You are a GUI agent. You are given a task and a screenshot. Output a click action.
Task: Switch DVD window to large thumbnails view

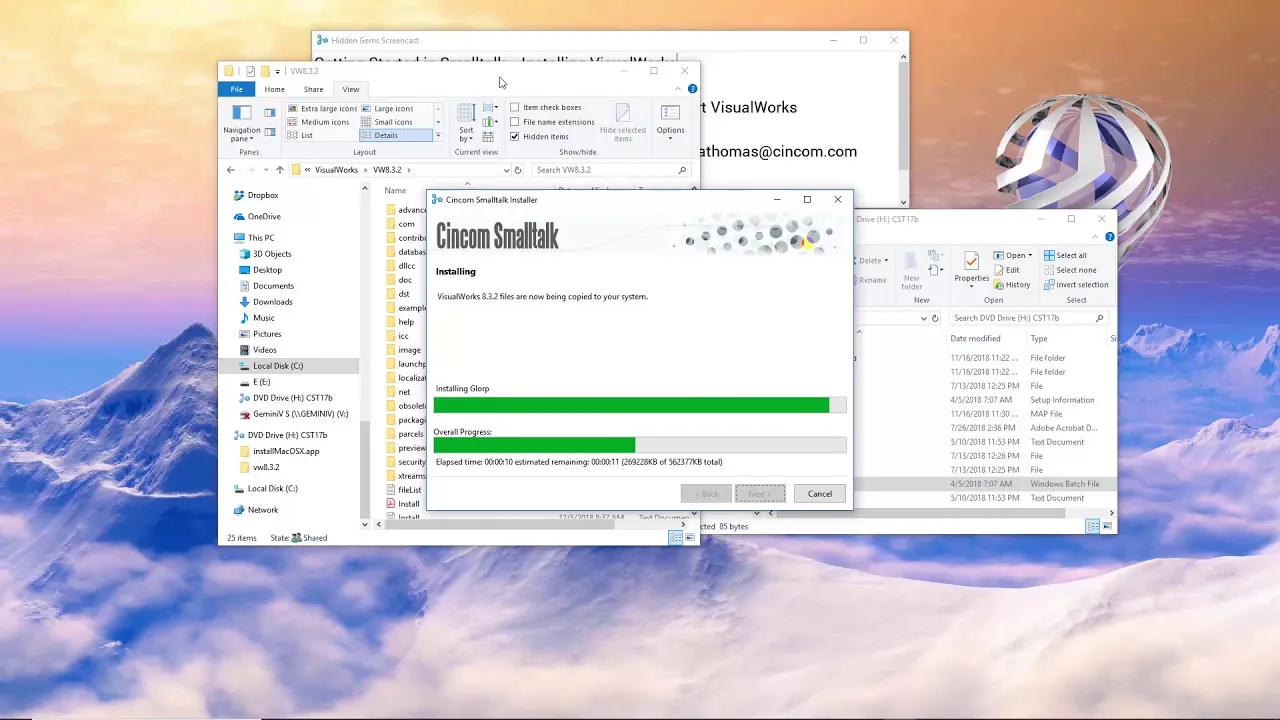1106,526
